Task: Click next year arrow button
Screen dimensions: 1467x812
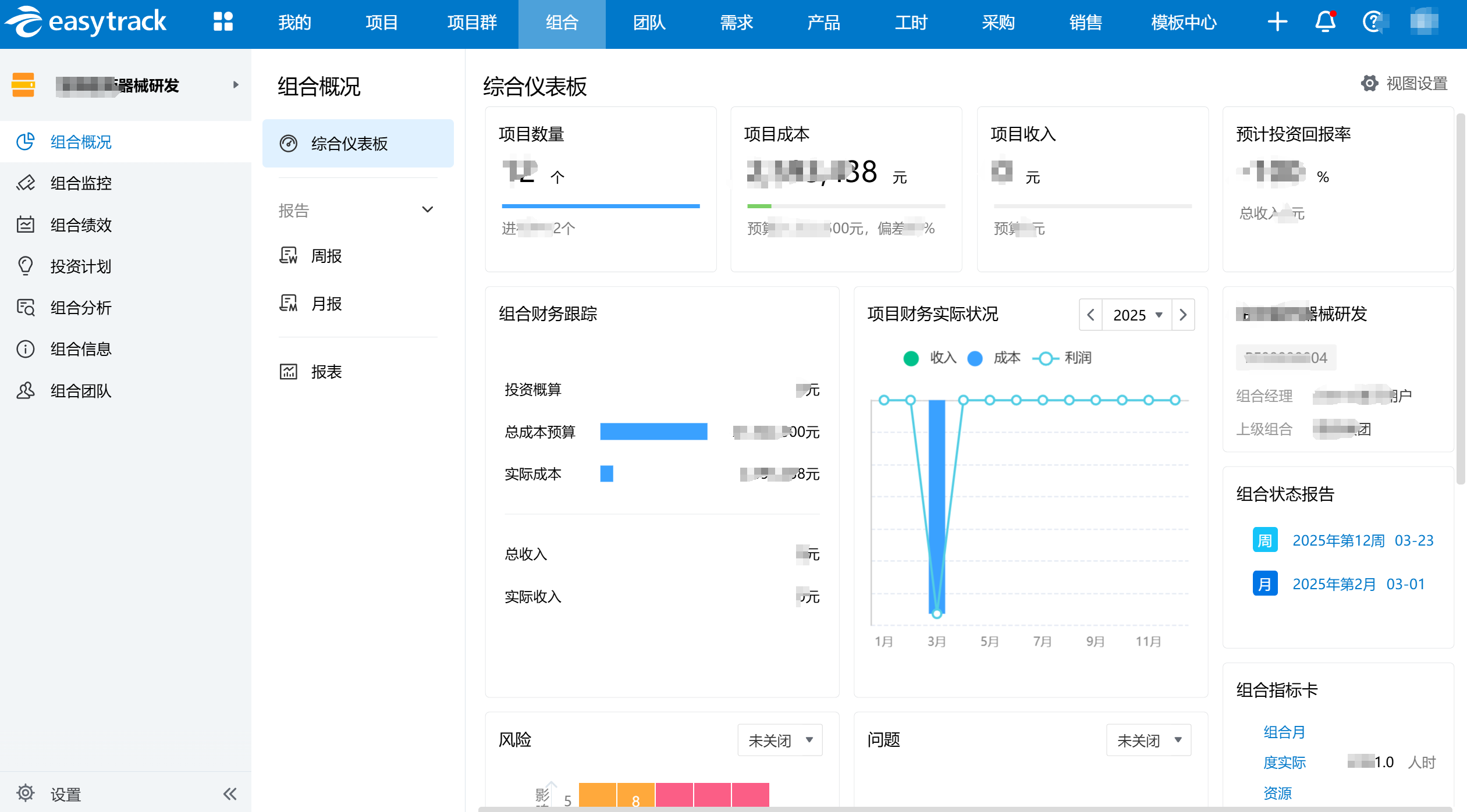Action: pos(1183,315)
